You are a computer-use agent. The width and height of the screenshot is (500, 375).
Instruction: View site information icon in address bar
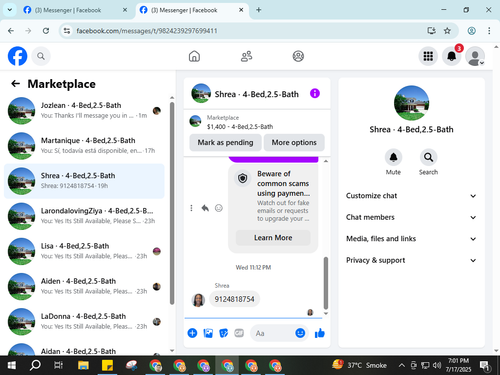pos(67,31)
